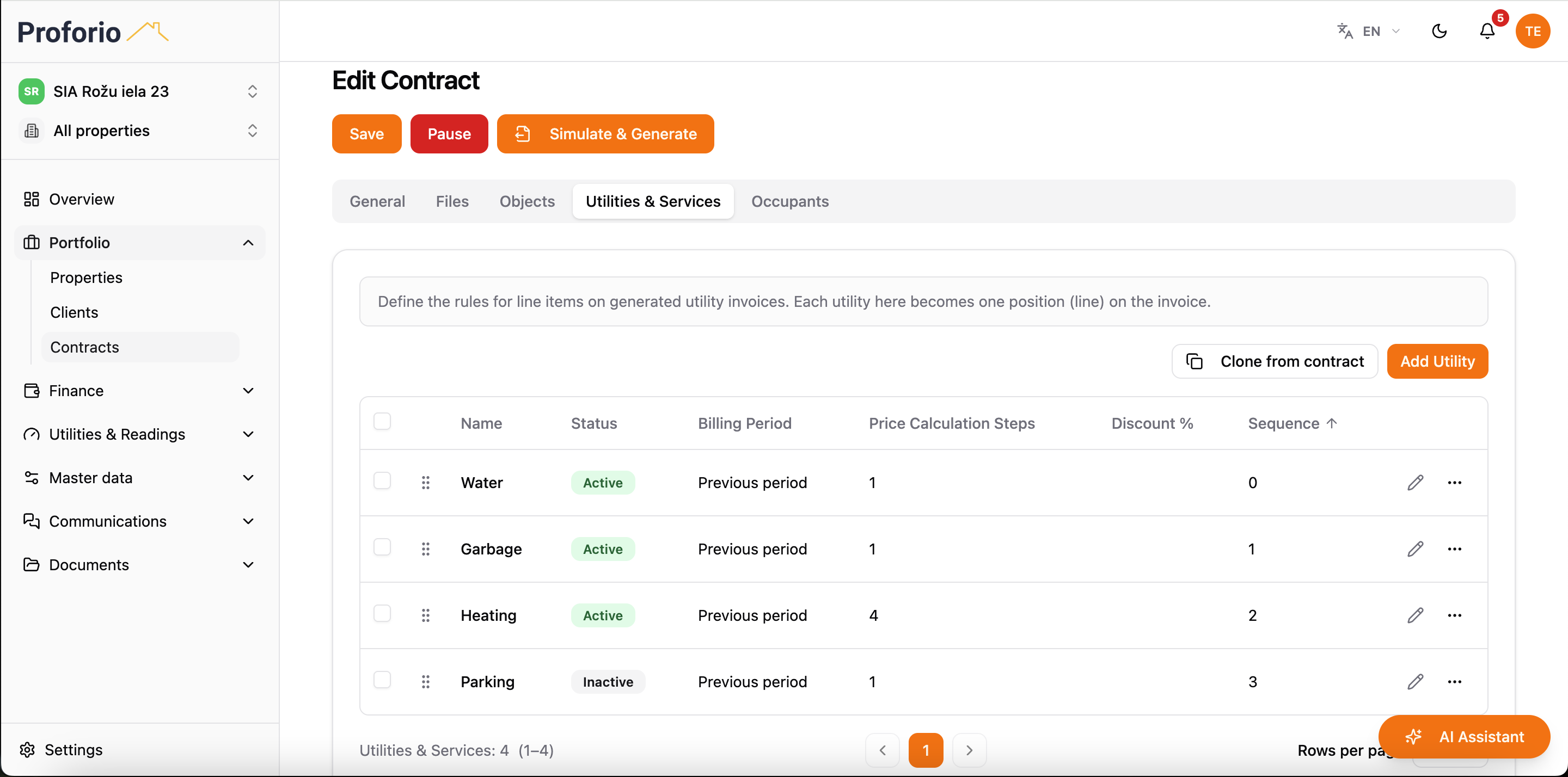Collapse the Portfolio menu section

tap(139, 242)
